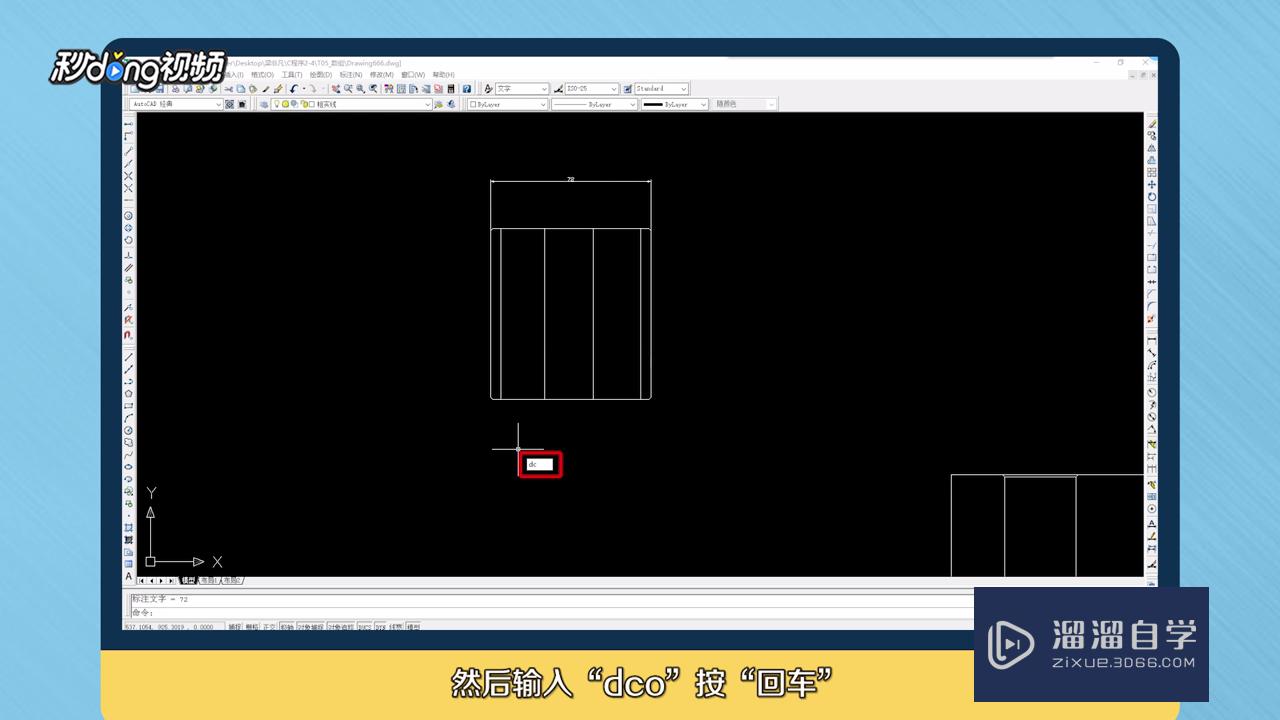Image resolution: width=1280 pixels, height=720 pixels.
Task: Open the Layer Properties Manager
Action: click(264, 105)
